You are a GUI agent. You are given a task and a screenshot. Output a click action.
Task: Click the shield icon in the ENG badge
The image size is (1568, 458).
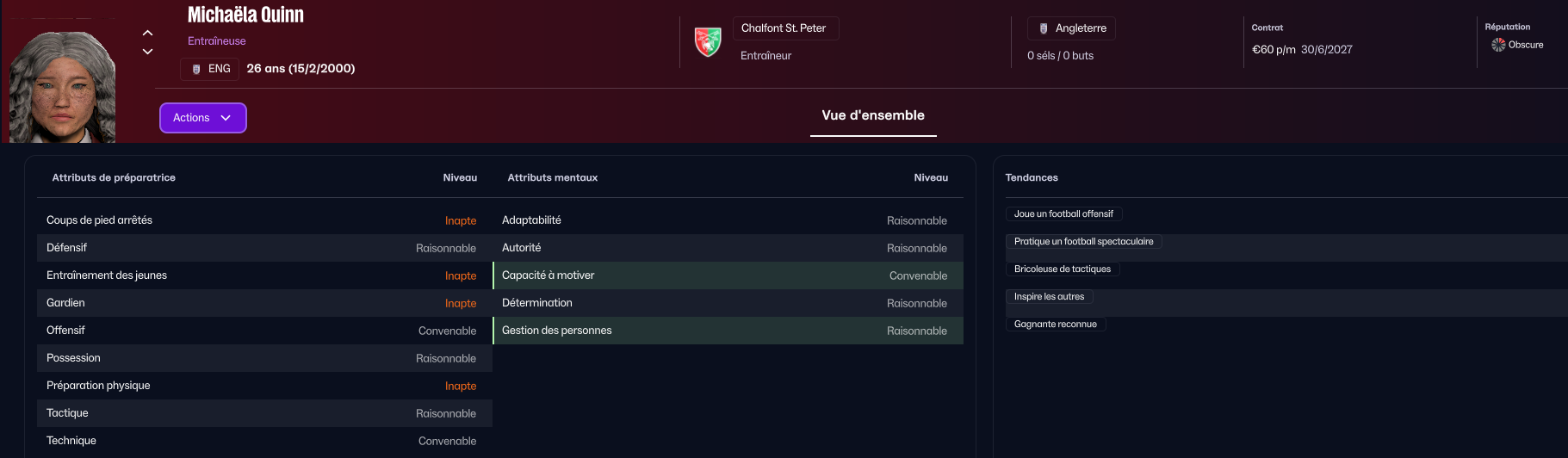(196, 69)
